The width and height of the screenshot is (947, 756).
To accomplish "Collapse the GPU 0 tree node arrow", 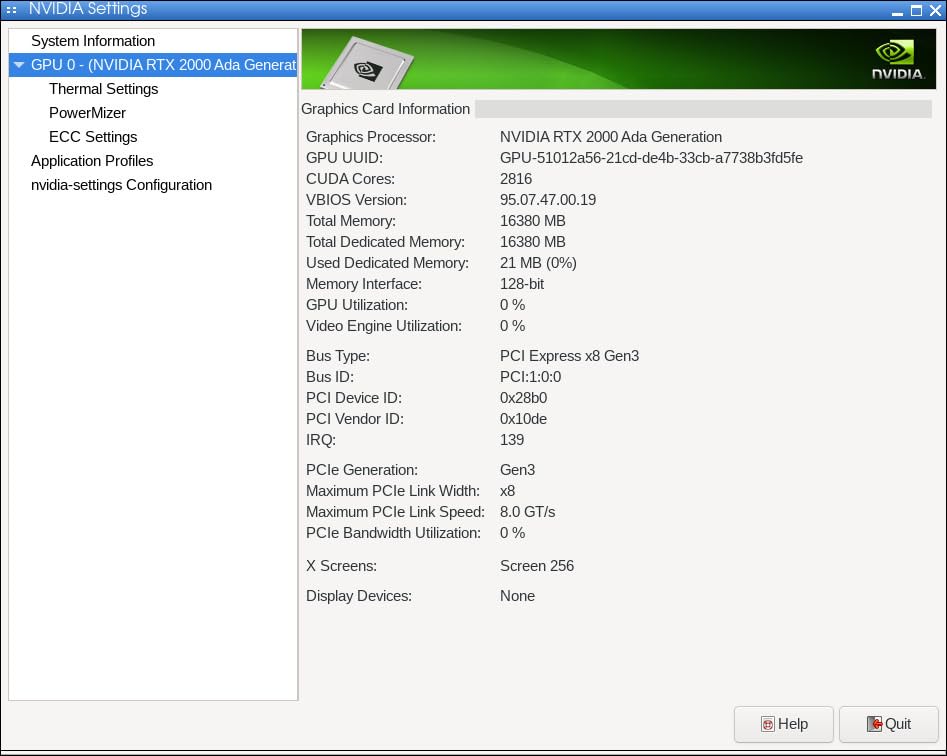I will [19, 65].
